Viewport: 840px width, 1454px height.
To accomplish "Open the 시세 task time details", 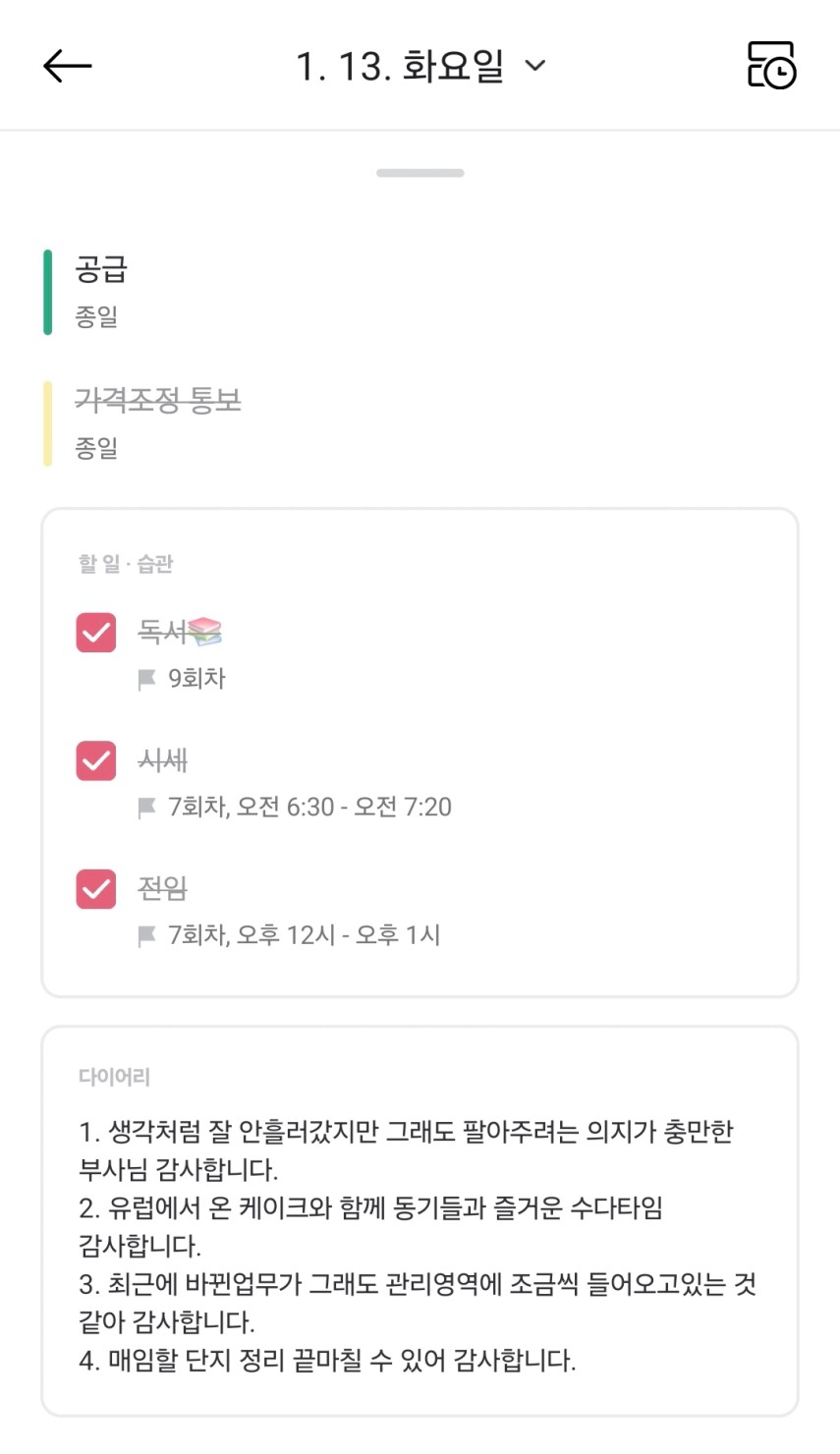I will click(x=309, y=808).
